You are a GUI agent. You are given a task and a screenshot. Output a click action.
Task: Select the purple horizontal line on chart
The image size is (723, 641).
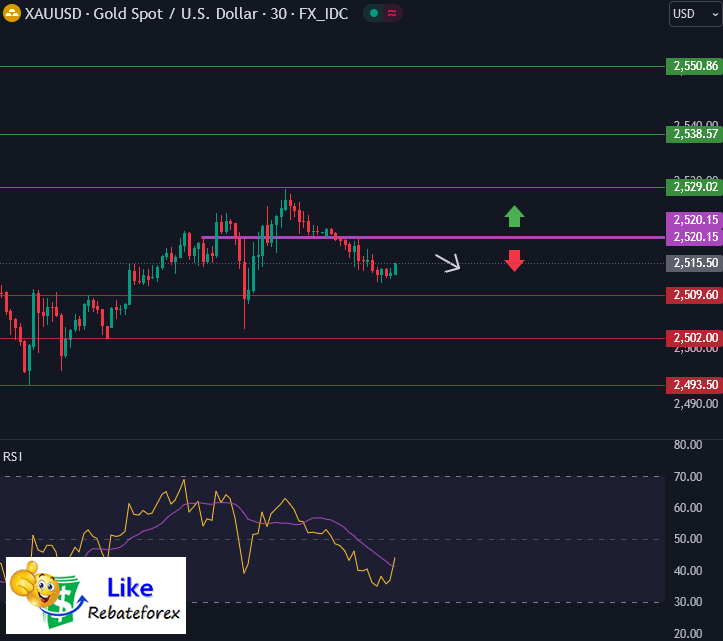click(x=433, y=237)
